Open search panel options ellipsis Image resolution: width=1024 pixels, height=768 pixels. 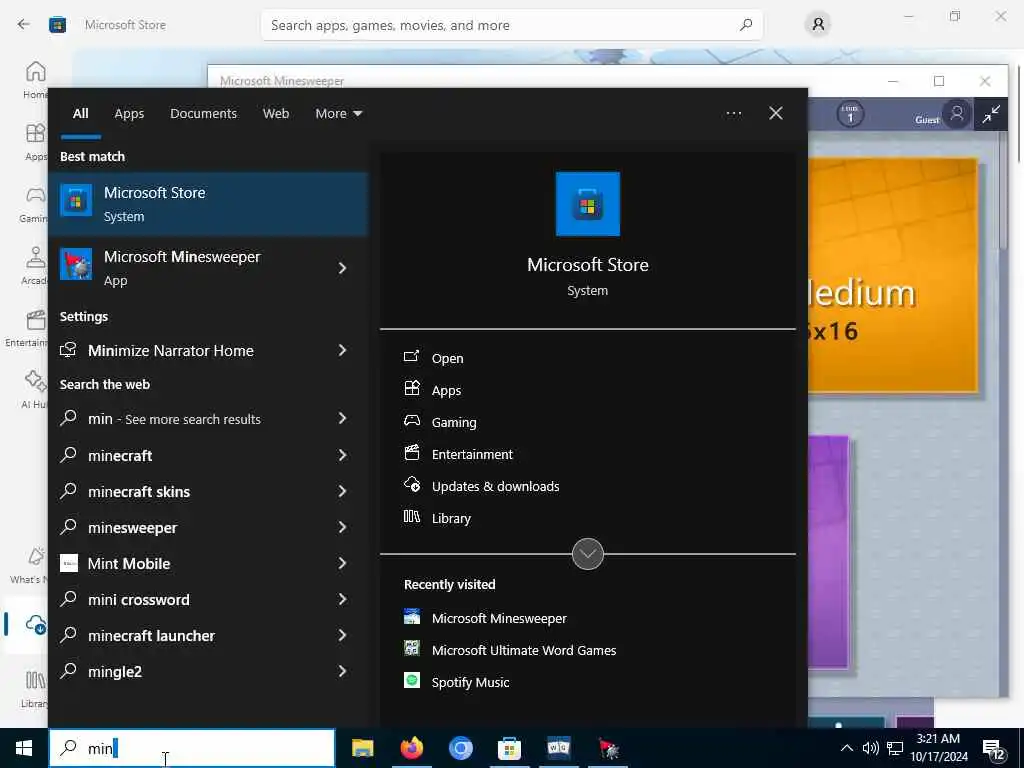734,114
